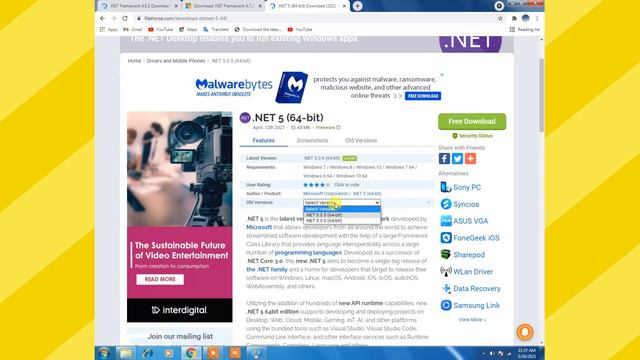Screen dimensions: 640x360
Task: Bookmark this page with the star icon
Action: pyautogui.click(x=500, y=18)
